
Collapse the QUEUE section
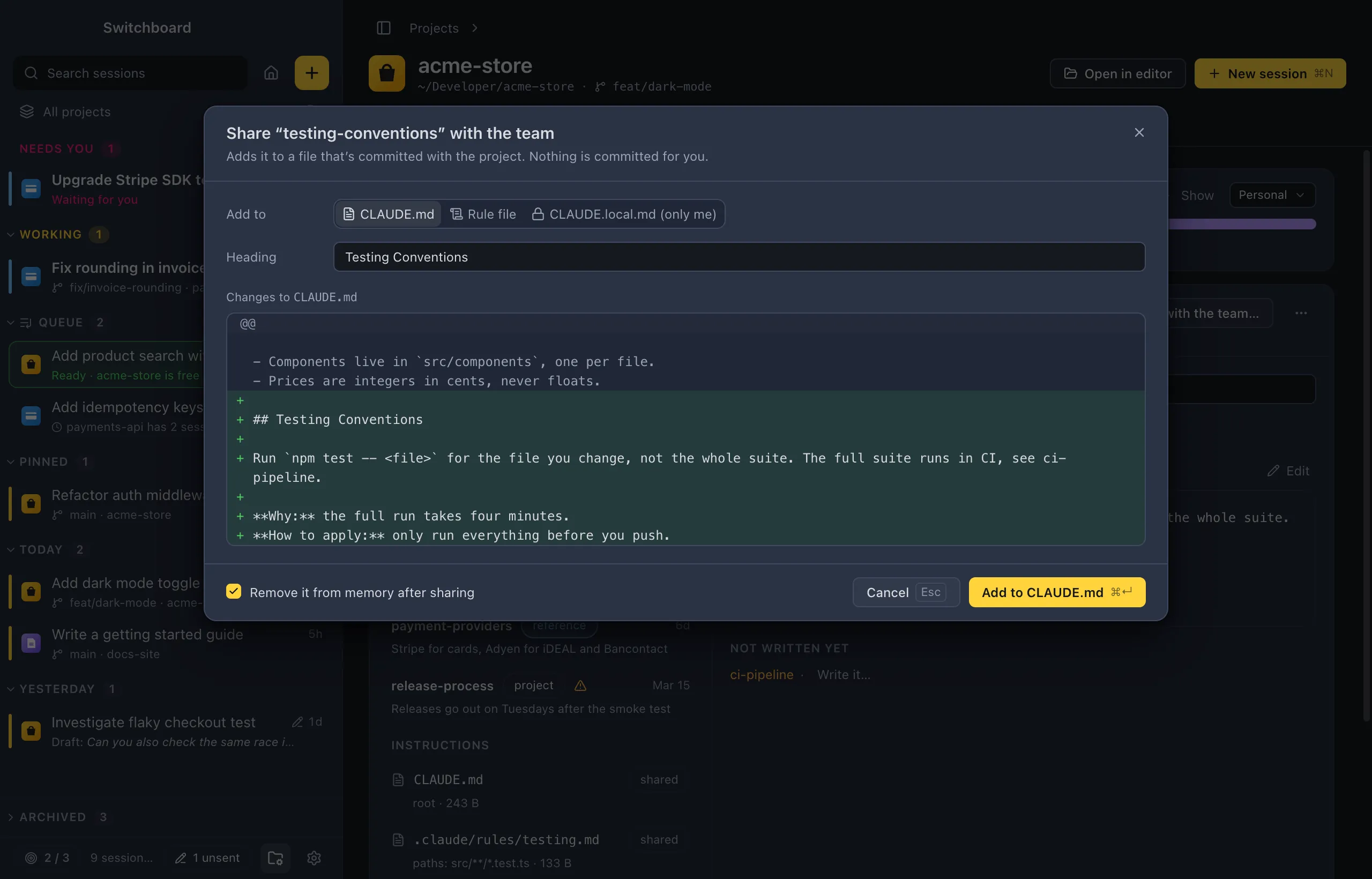coord(11,323)
